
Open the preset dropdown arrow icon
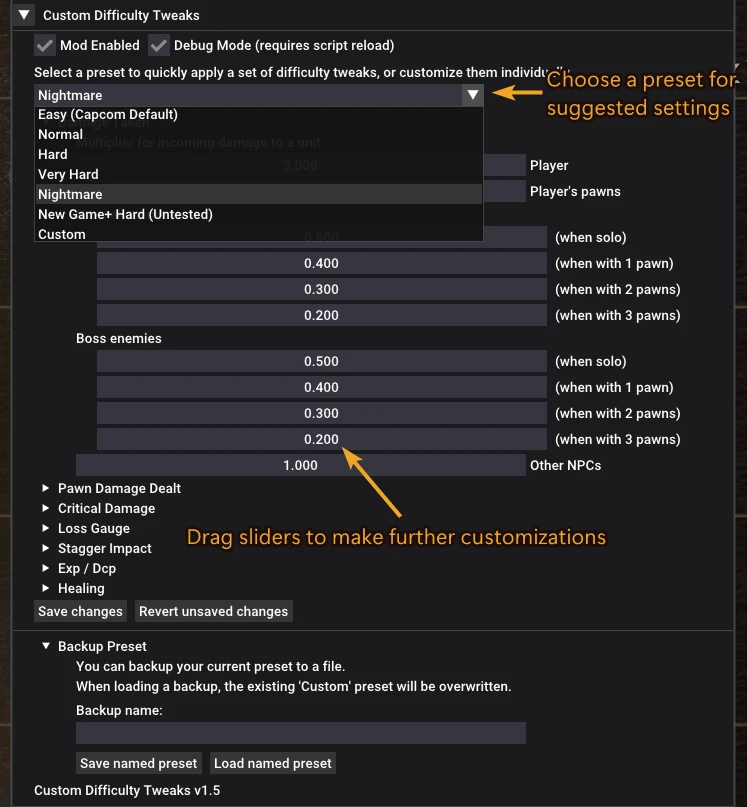(472, 95)
